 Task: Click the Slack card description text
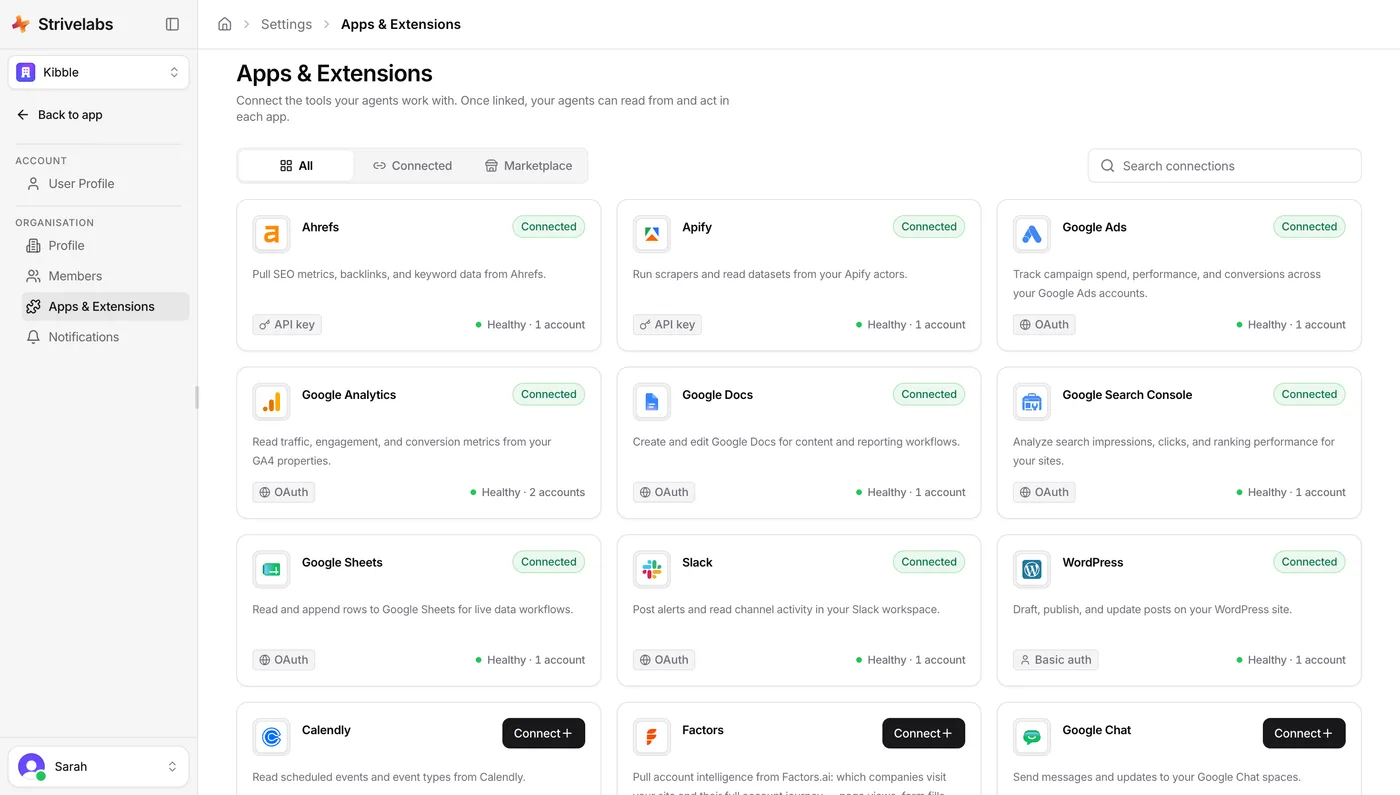point(786,610)
